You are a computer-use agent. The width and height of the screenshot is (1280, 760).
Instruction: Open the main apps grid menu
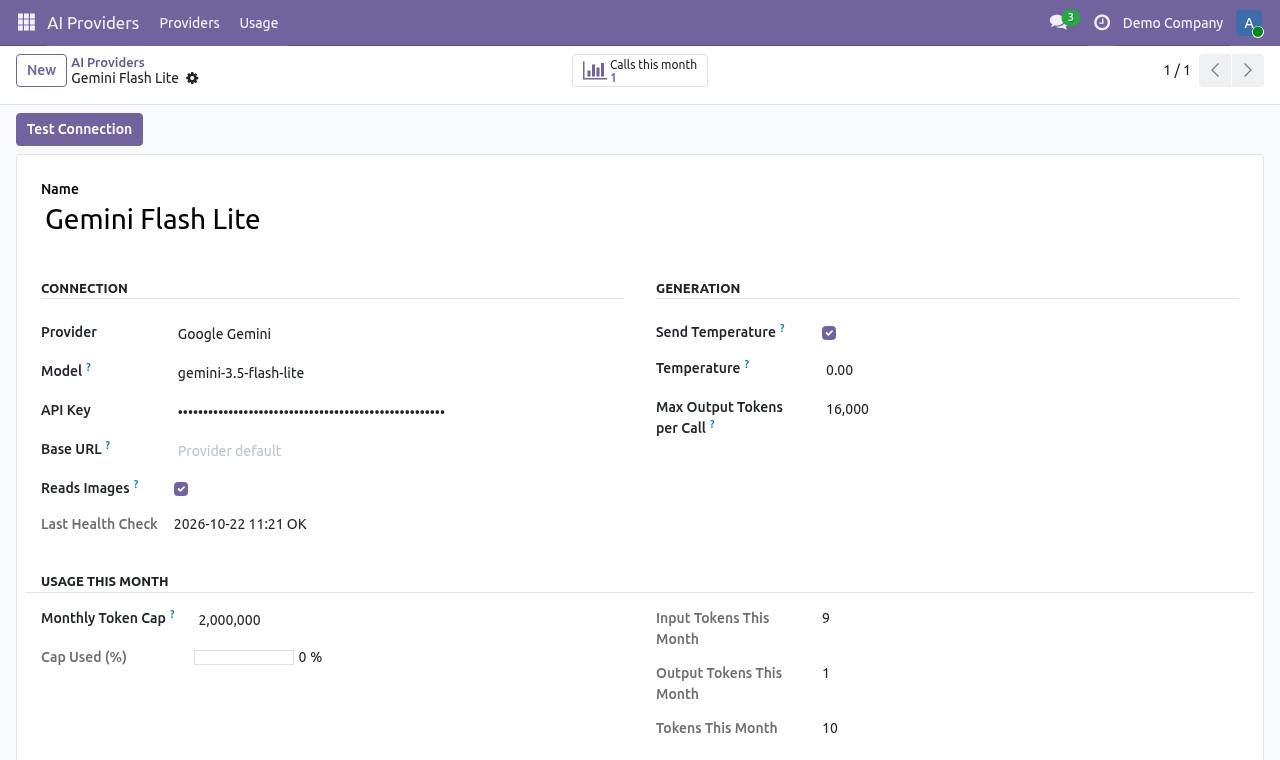click(27, 22)
